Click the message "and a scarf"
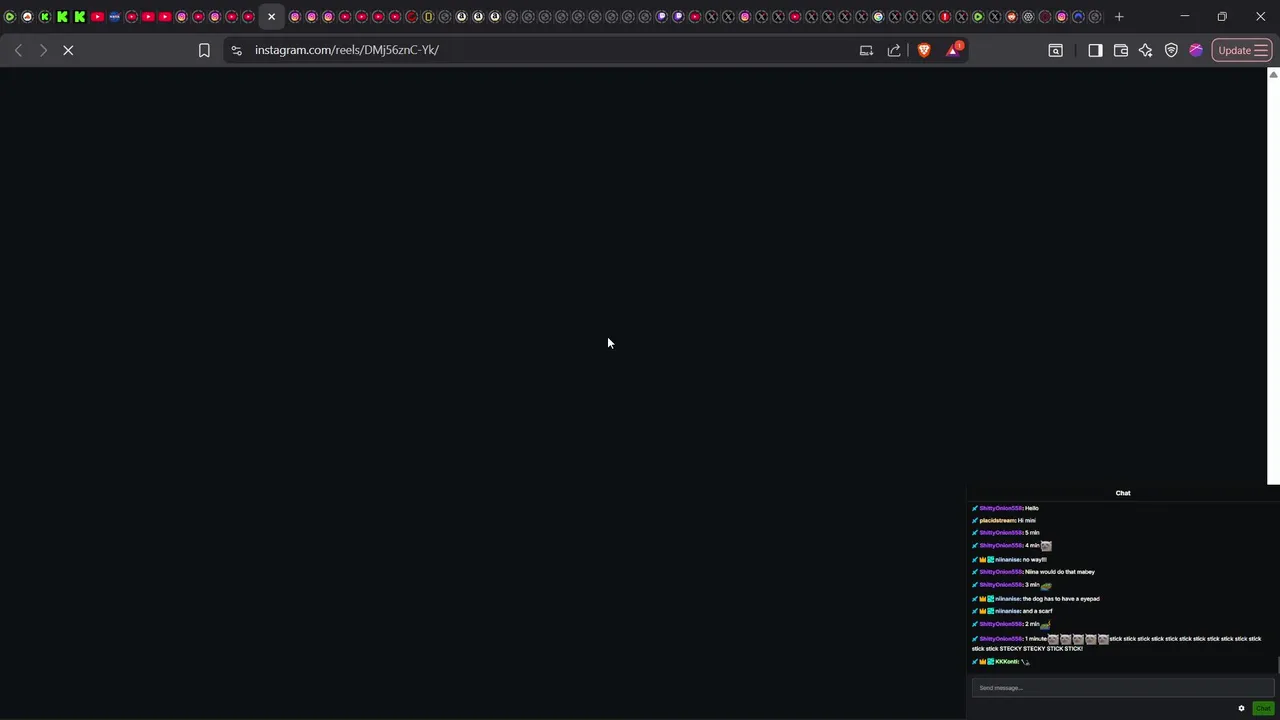Image resolution: width=1280 pixels, height=720 pixels. [x=1038, y=611]
